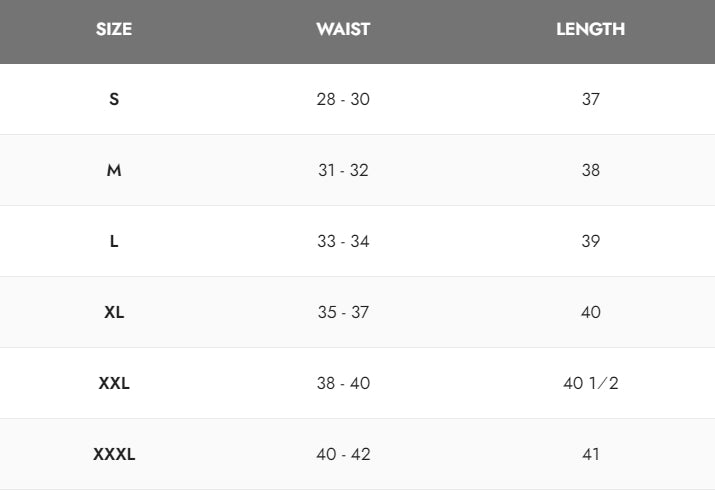
Task: Click waist value 38 - 40
Action: (343, 383)
